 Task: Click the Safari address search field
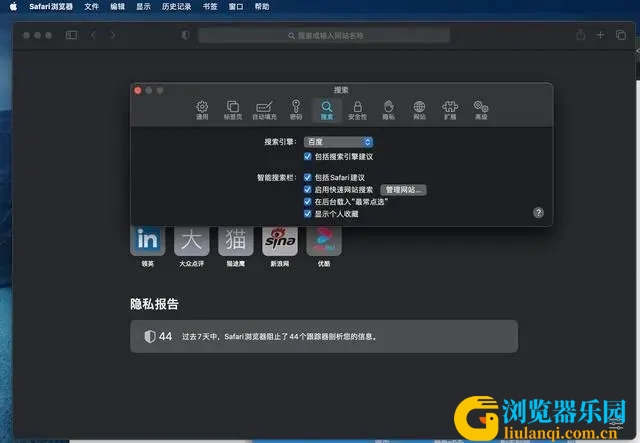(x=324, y=36)
